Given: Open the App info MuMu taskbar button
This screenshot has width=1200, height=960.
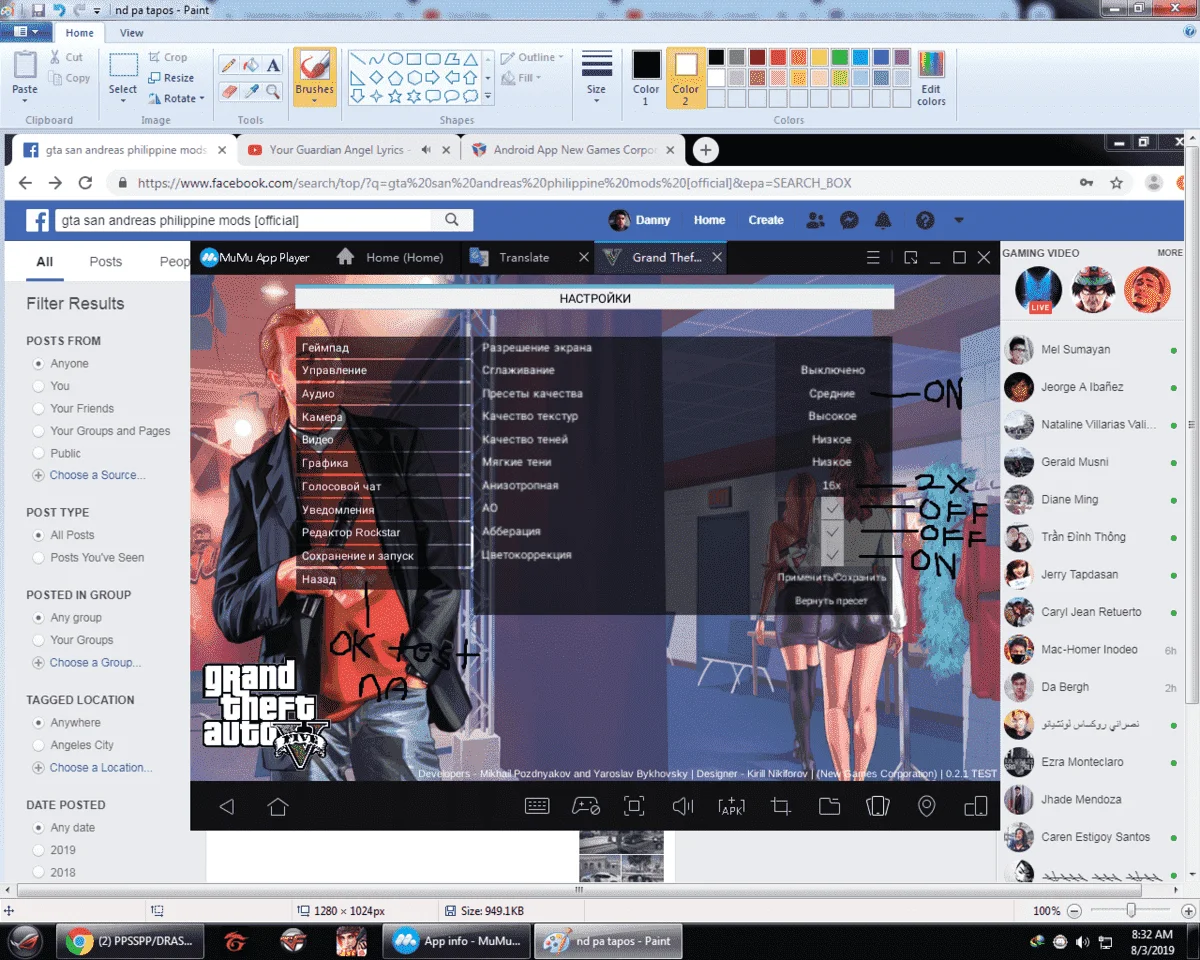Looking at the screenshot, I should pos(456,940).
